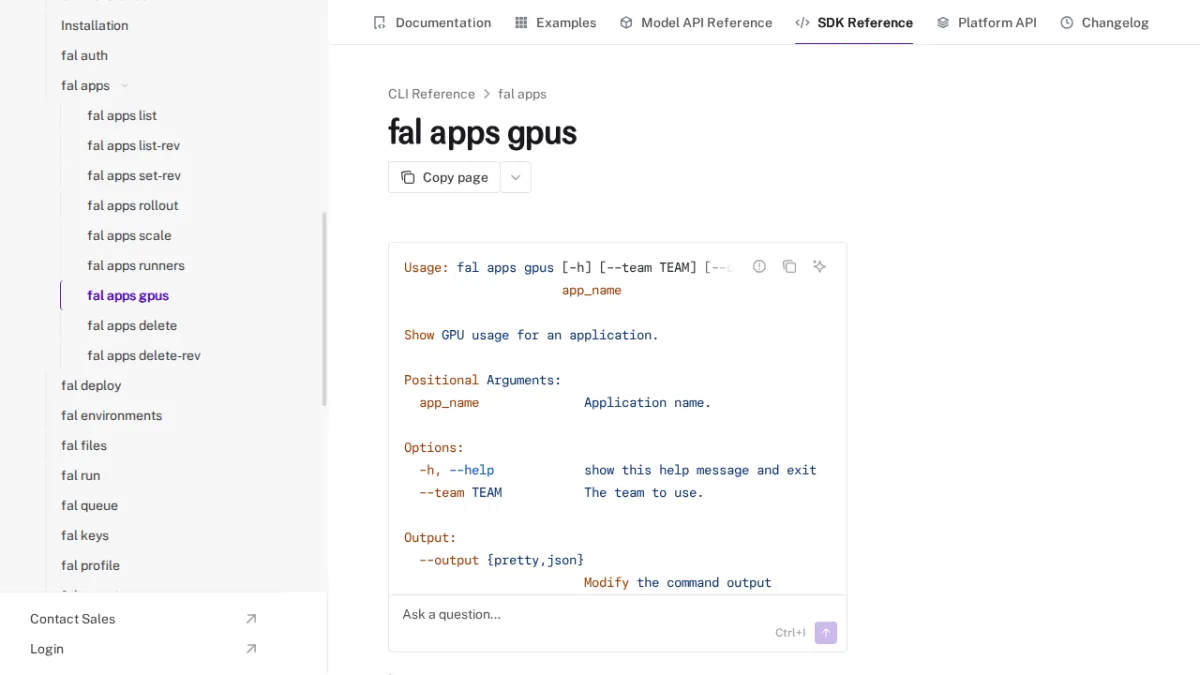Open the Copy page options dropdown
The image size is (1200, 675).
515,177
